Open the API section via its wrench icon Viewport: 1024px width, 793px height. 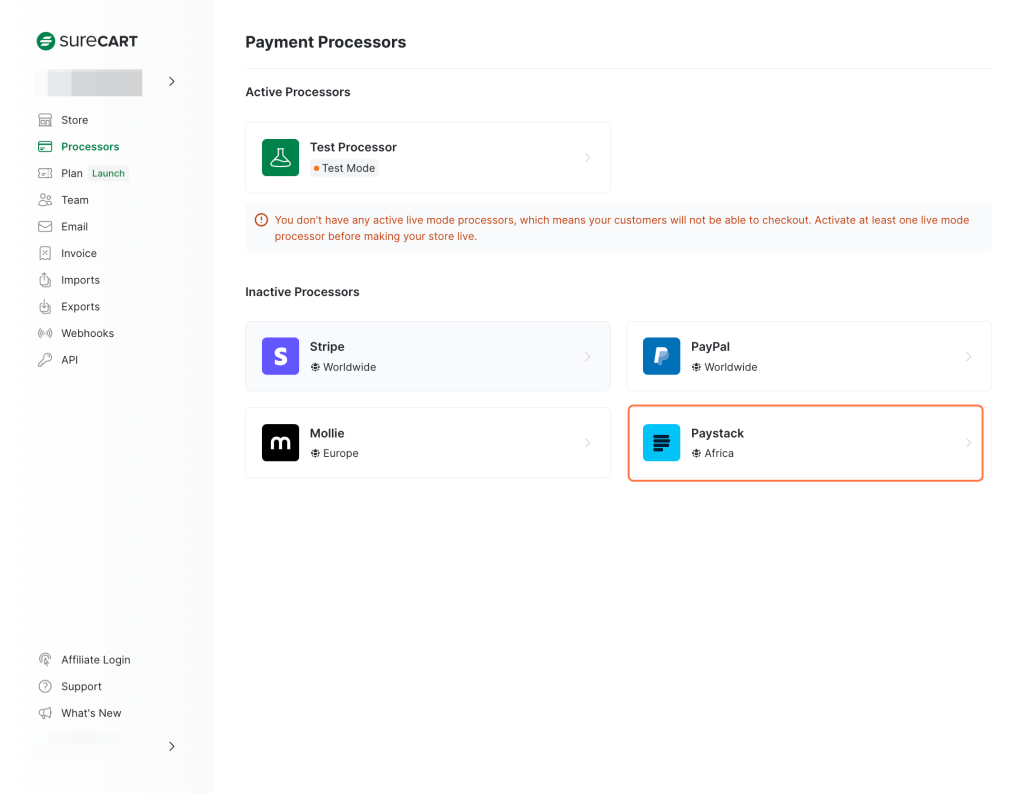pyautogui.click(x=46, y=359)
